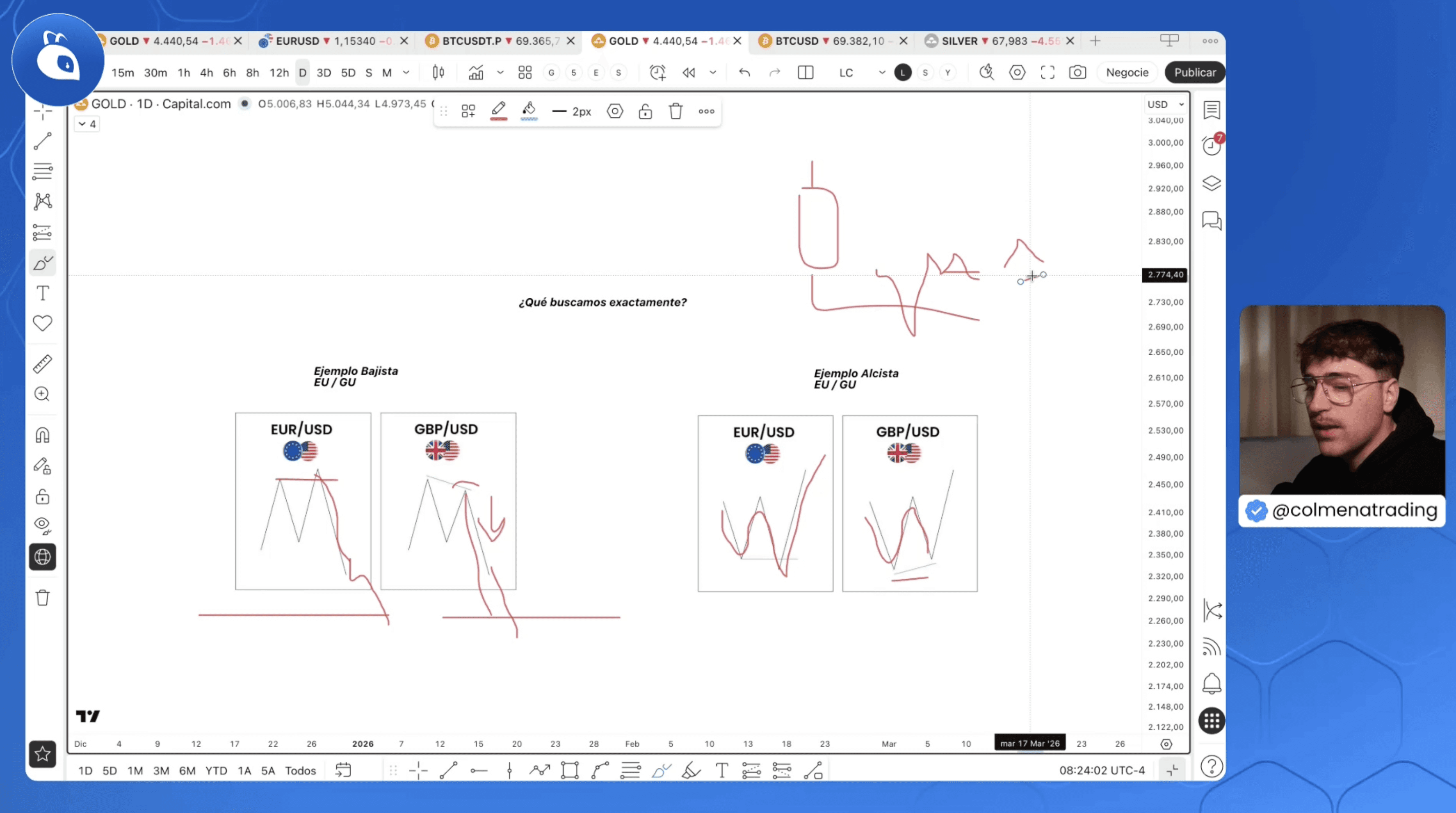Click the bar replay rewind icon
Screen dimensions: 1456x813
click(689, 72)
